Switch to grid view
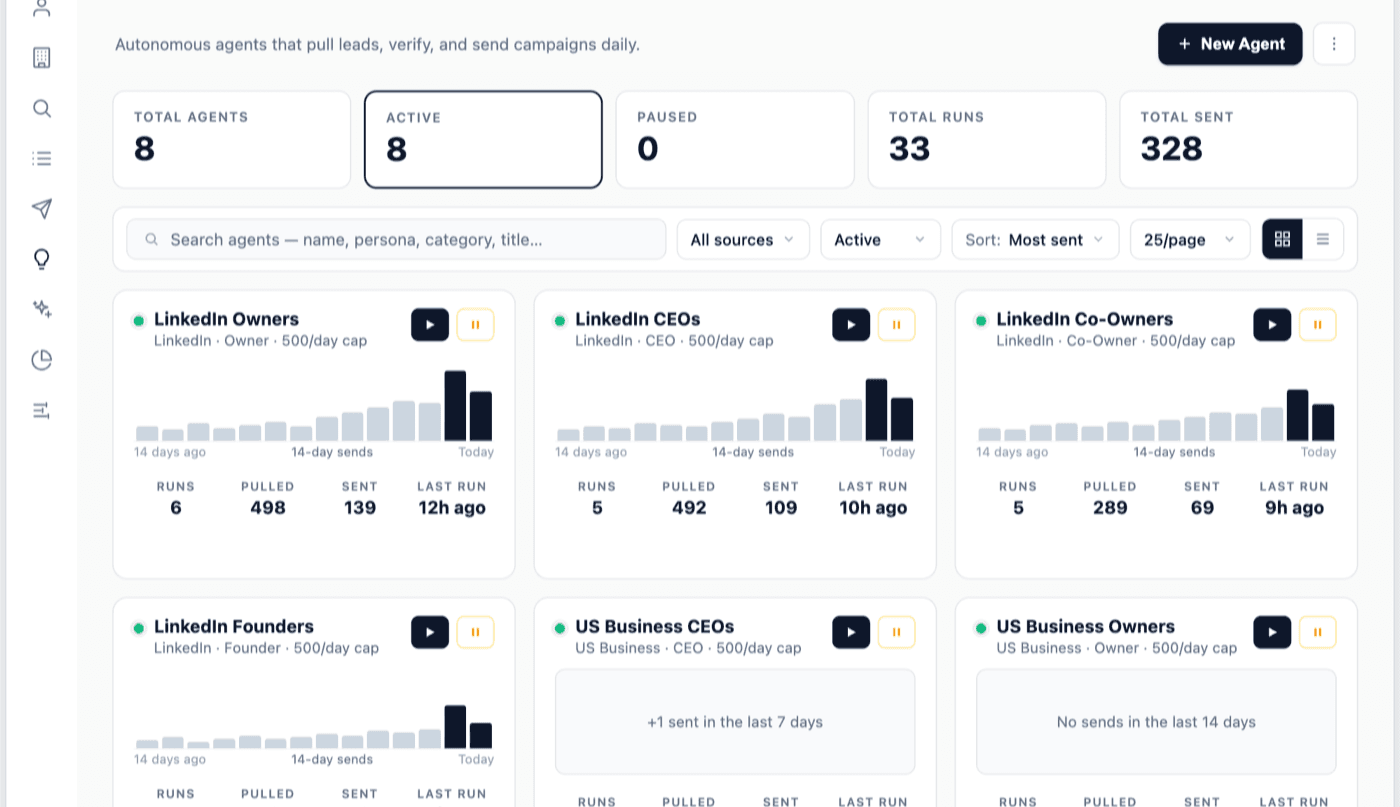This screenshot has height=807, width=1400. tap(1283, 239)
